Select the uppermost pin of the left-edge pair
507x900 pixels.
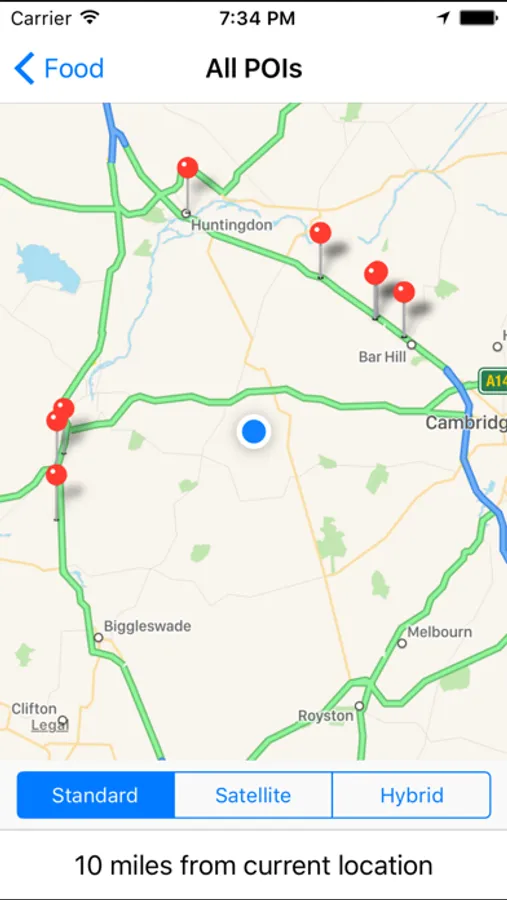tap(64, 408)
